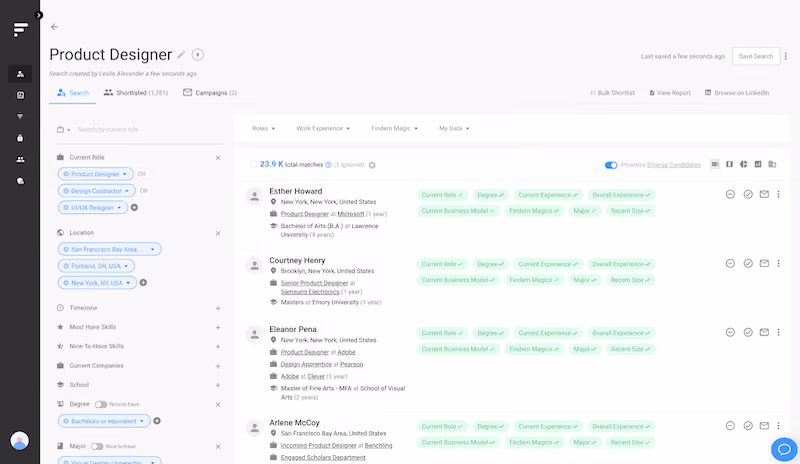Viewport: 800px width, 464px height.
Task: Open the Microsoft company link
Action: pyautogui.click(x=351, y=214)
